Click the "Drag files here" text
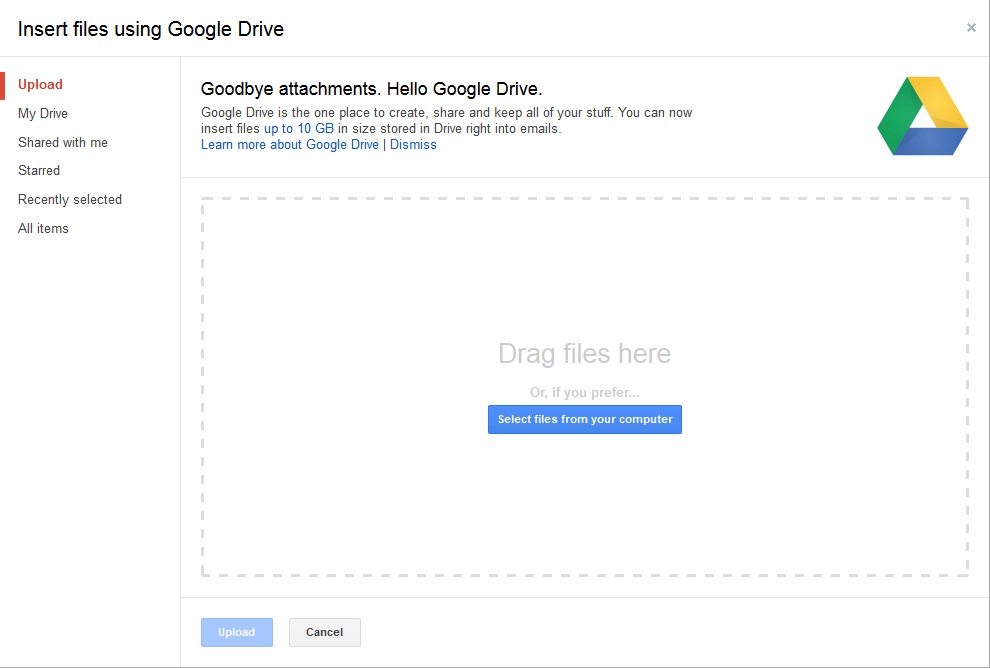This screenshot has width=990, height=668. coord(585,354)
